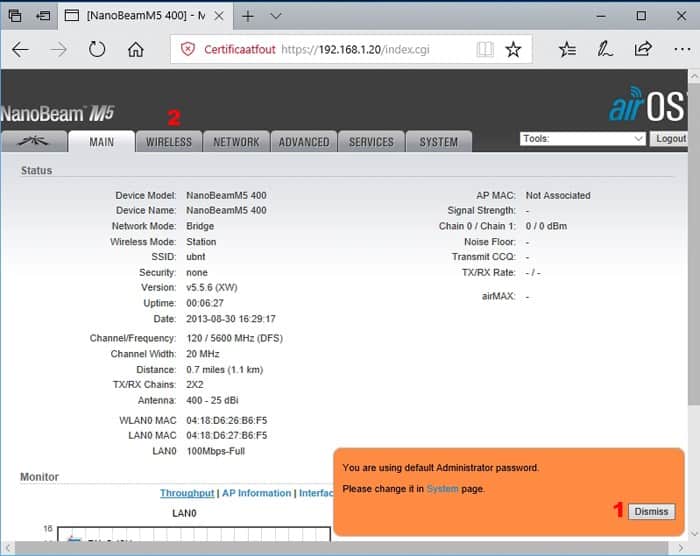This screenshot has width=700, height=556.
Task: Click the Network Mode value Bridge
Action: tap(200, 226)
